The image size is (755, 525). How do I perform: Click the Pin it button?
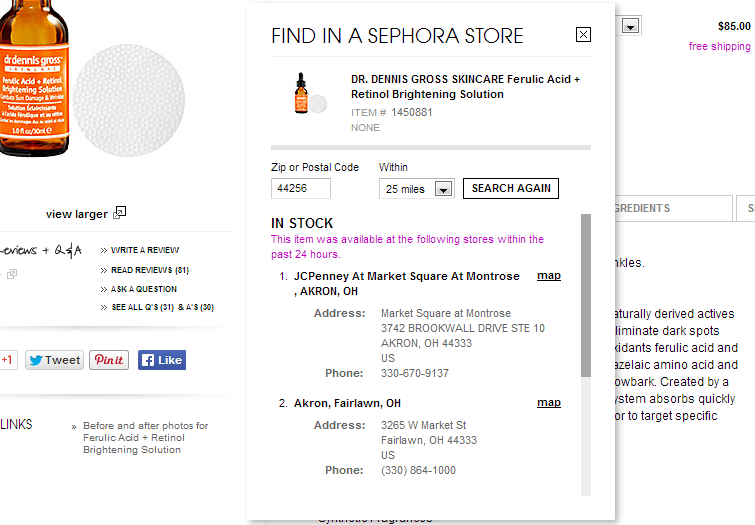click(109, 360)
